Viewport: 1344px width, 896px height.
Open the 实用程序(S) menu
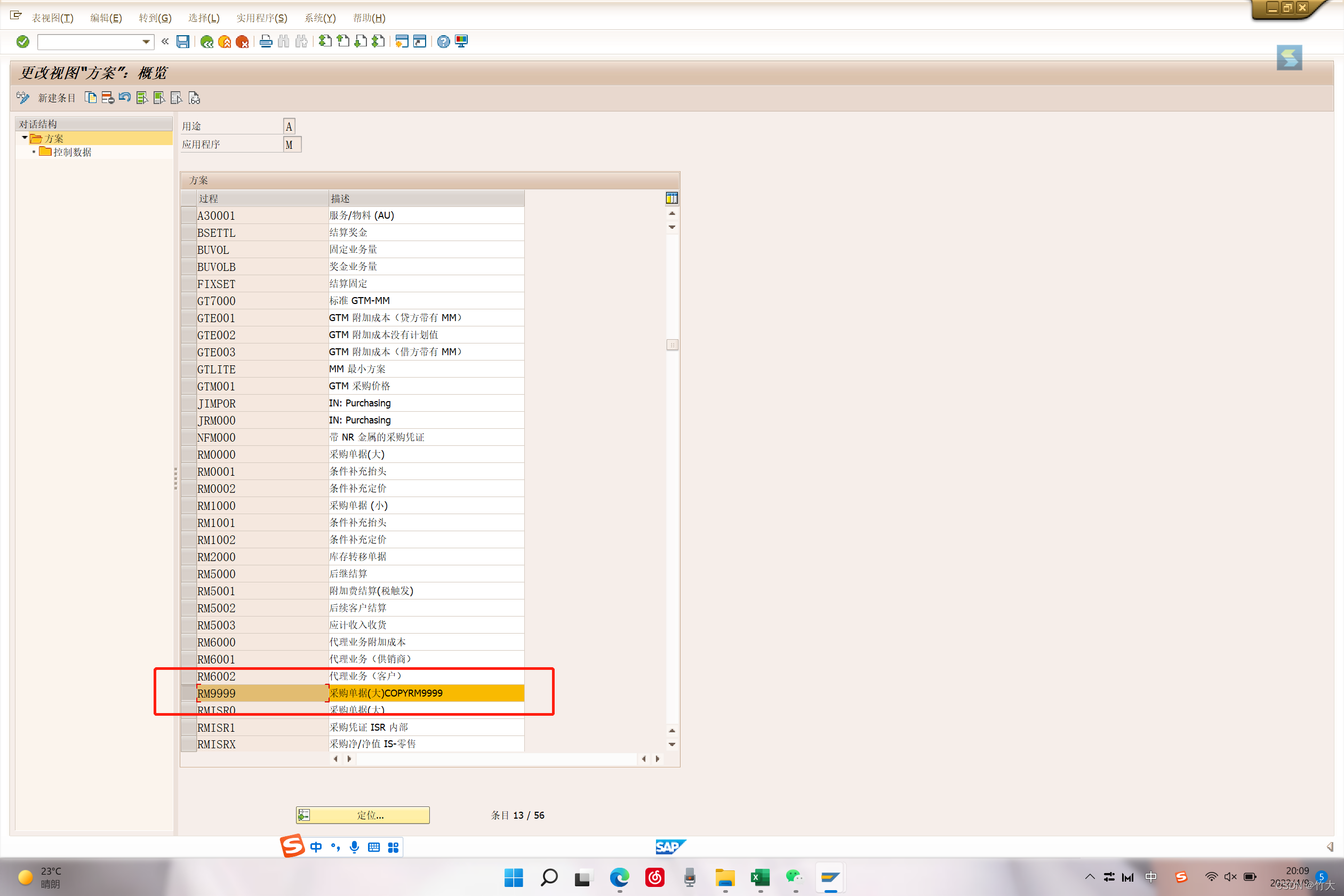point(262,18)
